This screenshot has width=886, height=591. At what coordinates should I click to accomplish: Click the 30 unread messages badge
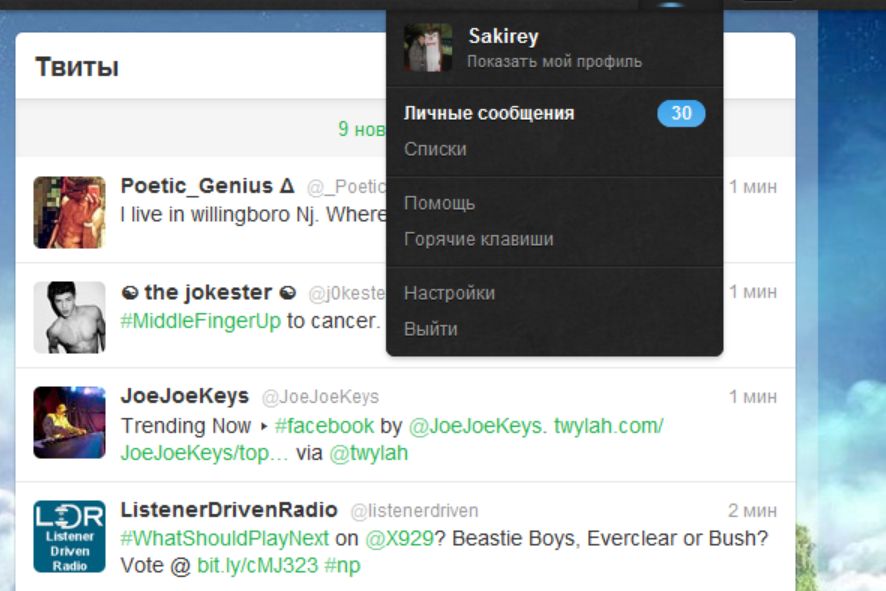point(681,113)
